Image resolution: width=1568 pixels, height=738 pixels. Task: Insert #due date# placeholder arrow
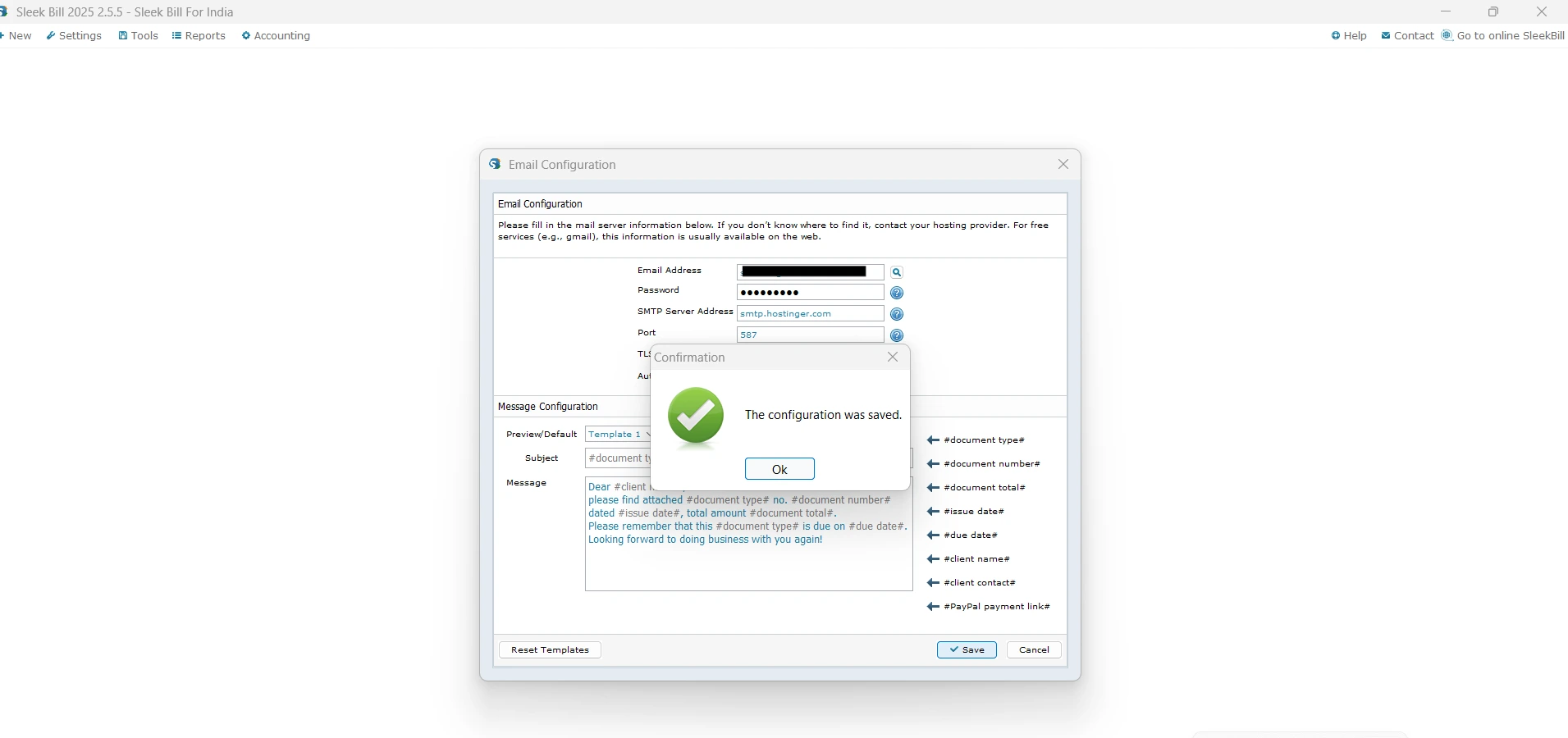[x=933, y=535]
